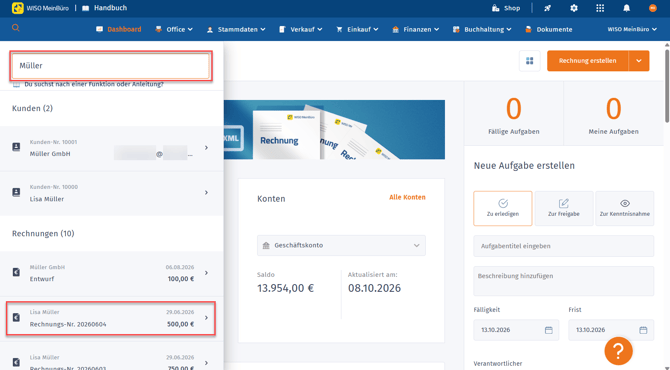
Task: Open Müller GmbH customer result chevron
Action: point(206,147)
